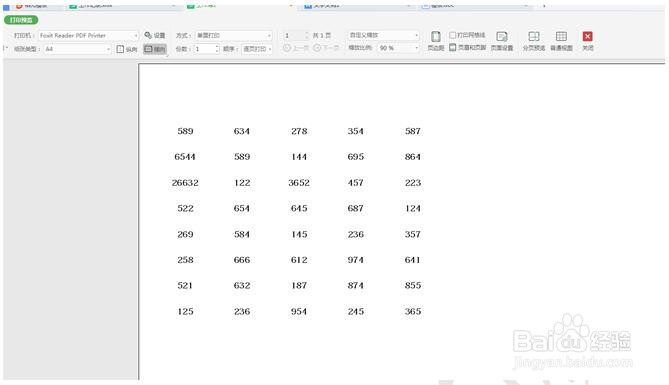Click the cell value 954

(x=299, y=312)
